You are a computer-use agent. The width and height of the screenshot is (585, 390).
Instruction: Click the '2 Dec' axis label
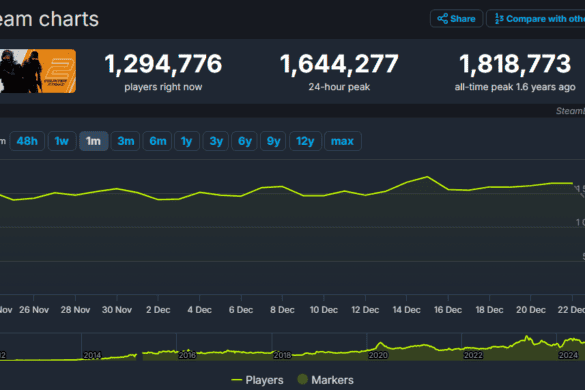coord(158,310)
